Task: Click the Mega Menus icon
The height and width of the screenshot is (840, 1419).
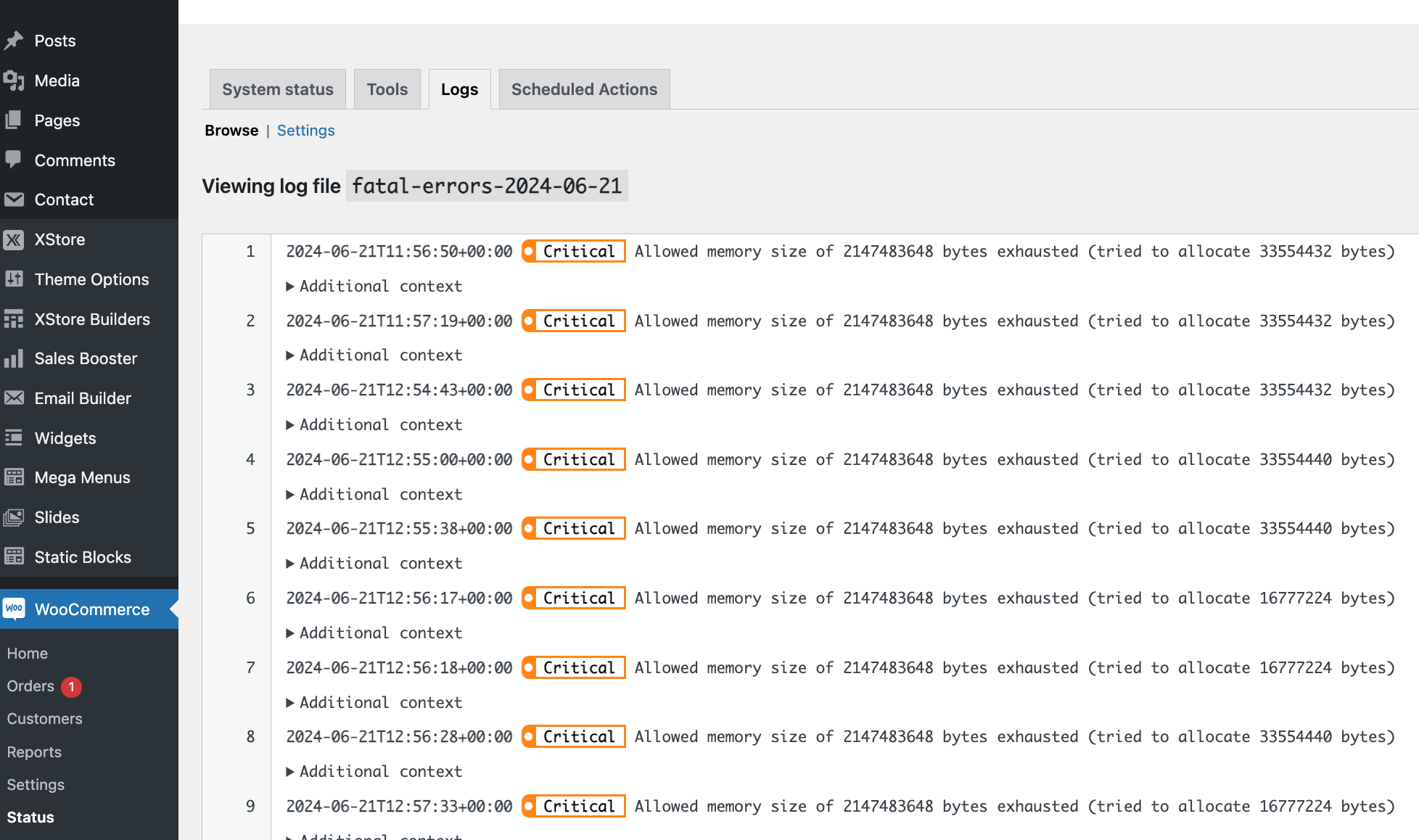Action: point(14,477)
